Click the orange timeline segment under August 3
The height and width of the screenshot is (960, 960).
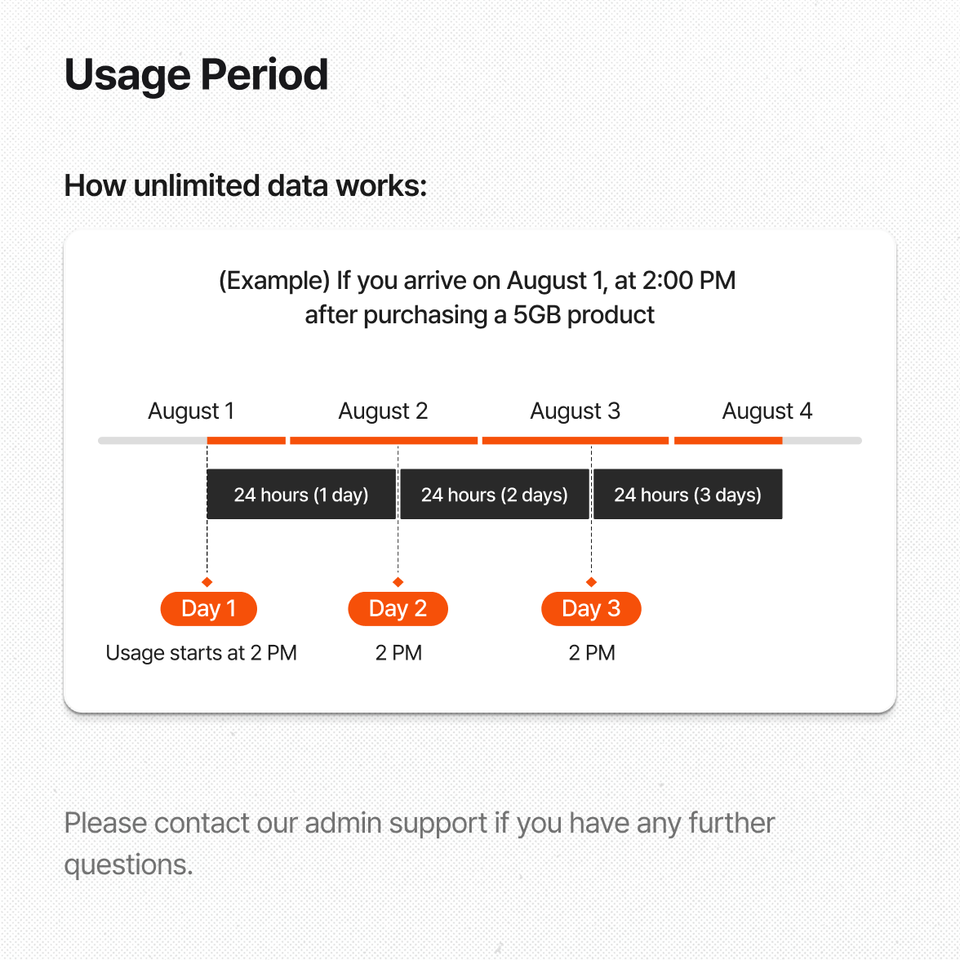click(576, 440)
